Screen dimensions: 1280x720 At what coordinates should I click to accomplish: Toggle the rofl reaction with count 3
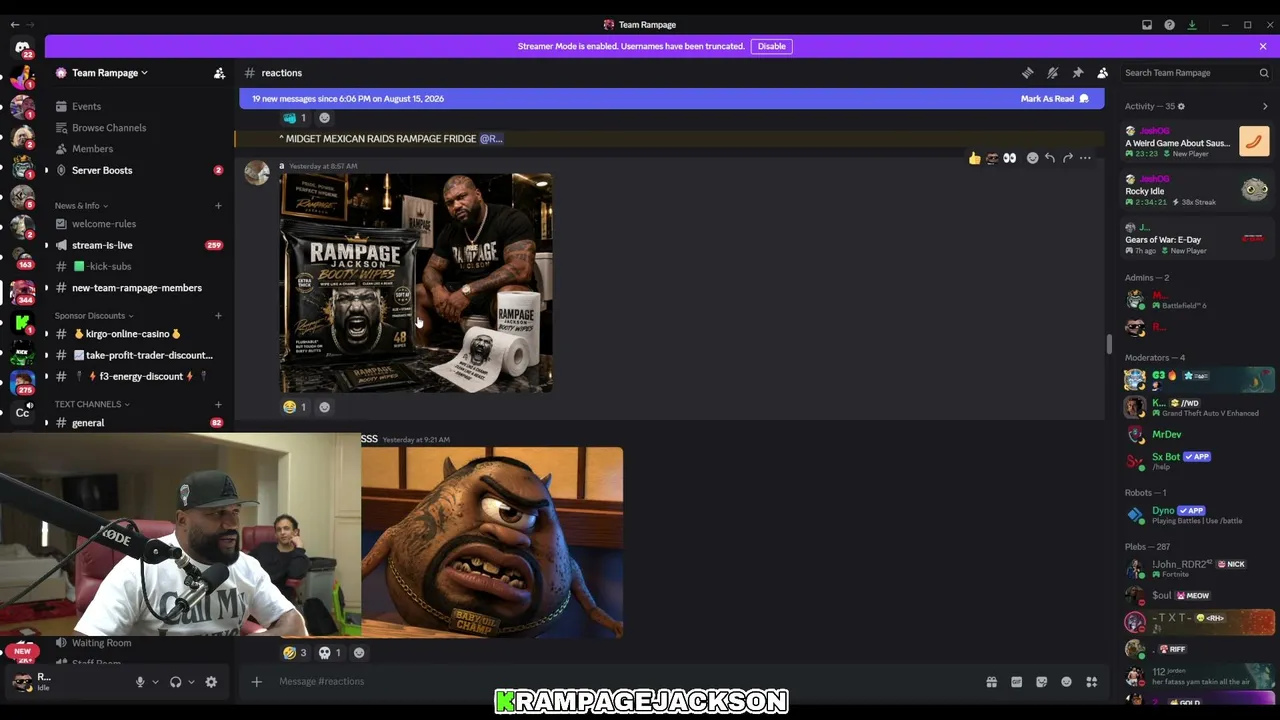[295, 653]
